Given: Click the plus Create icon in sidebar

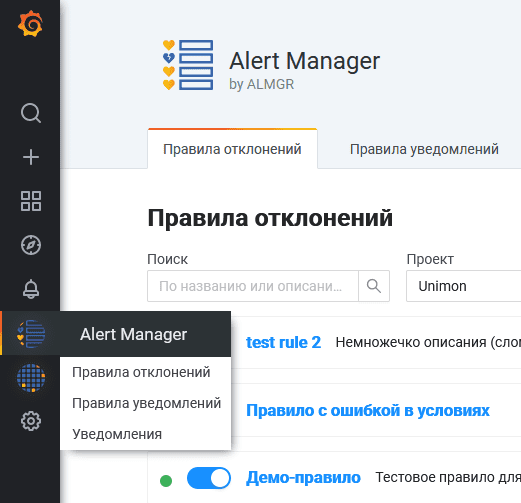Looking at the screenshot, I should point(31,157).
